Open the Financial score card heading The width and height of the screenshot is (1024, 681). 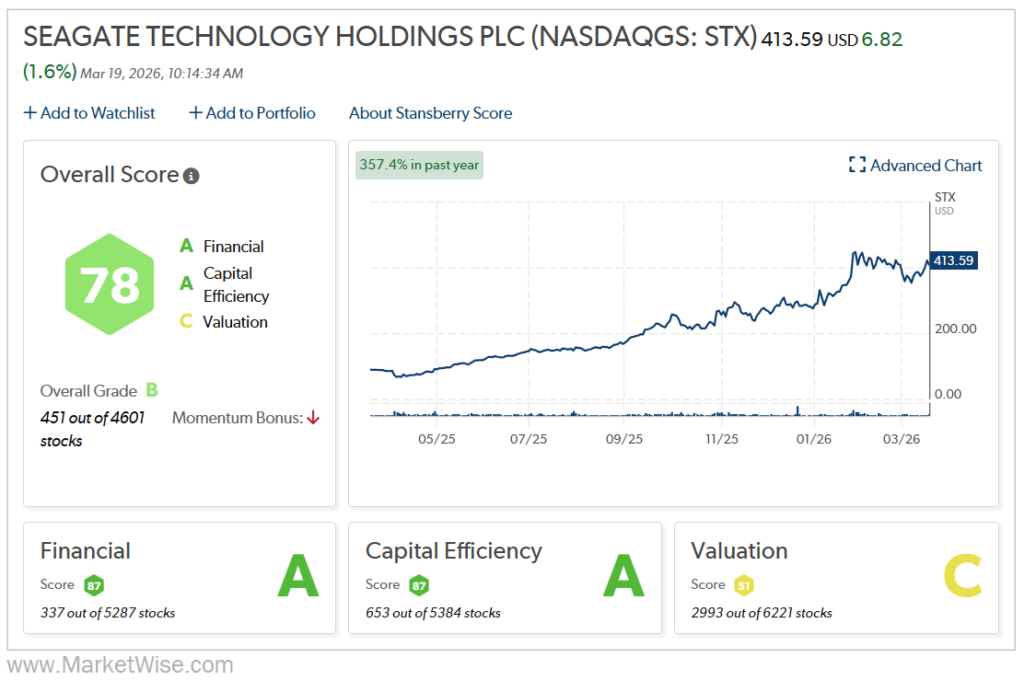tap(85, 551)
